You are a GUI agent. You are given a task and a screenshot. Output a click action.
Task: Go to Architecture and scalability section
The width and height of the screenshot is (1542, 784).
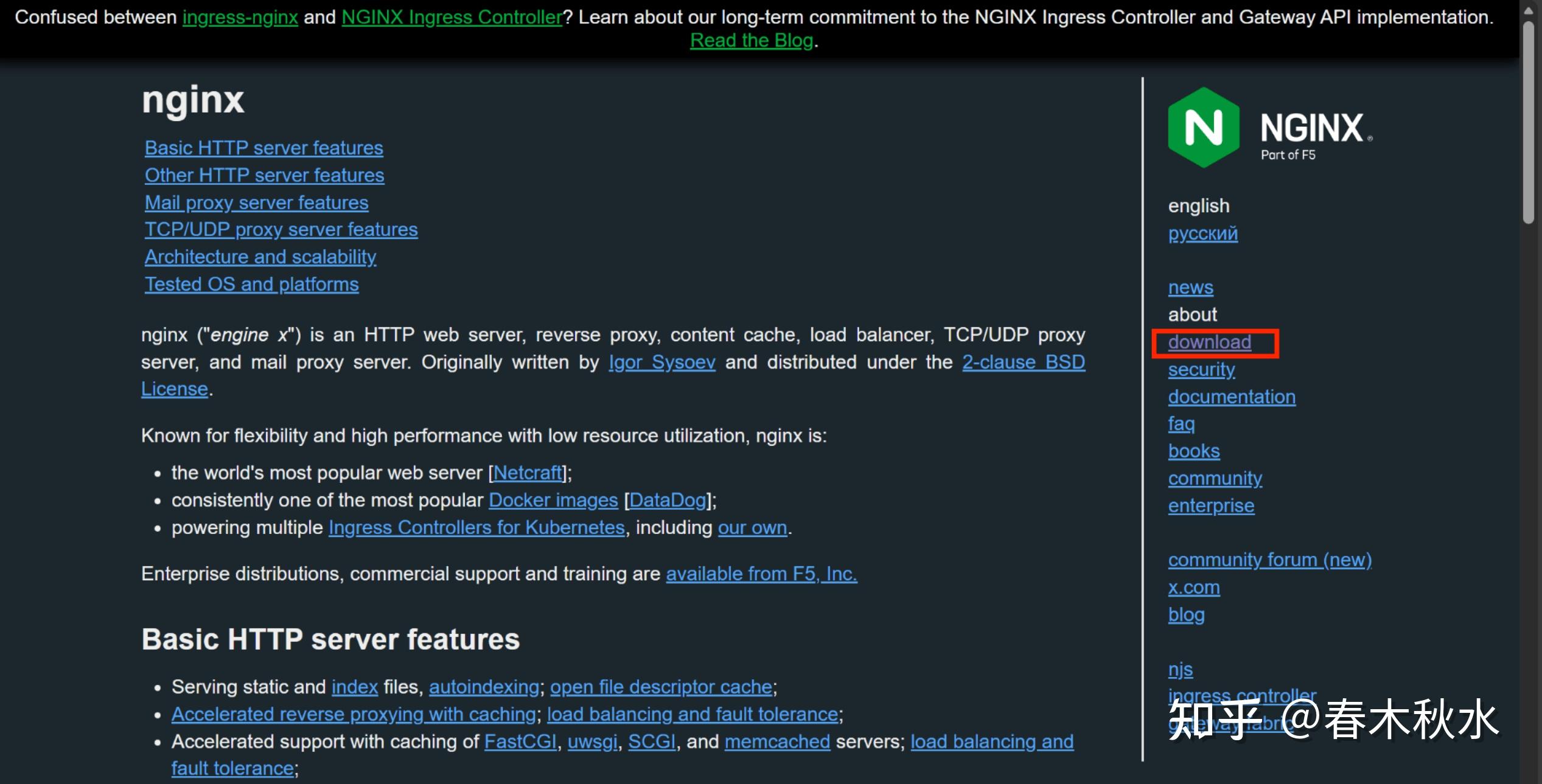pos(260,257)
